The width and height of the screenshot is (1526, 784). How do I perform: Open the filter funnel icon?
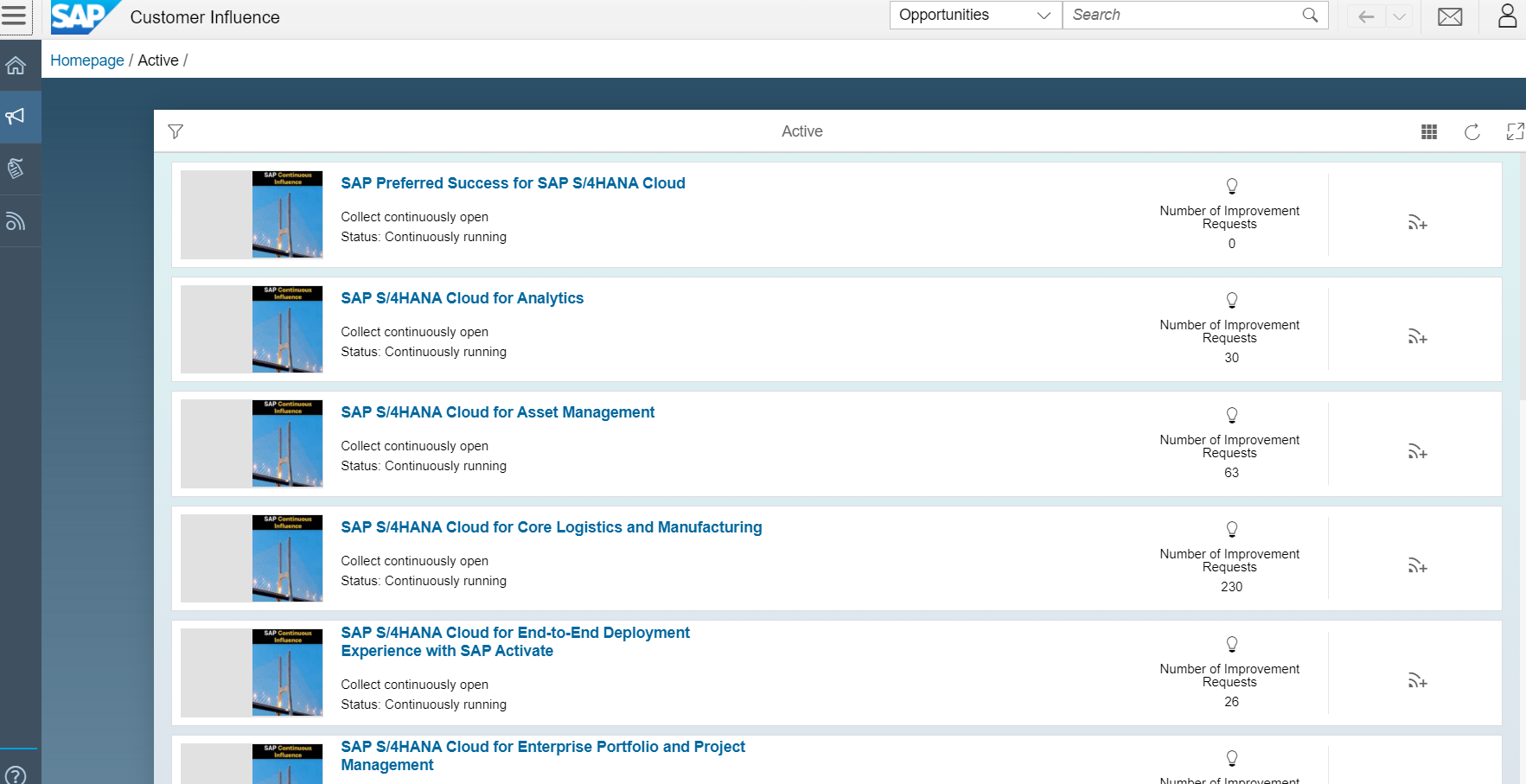tap(176, 131)
